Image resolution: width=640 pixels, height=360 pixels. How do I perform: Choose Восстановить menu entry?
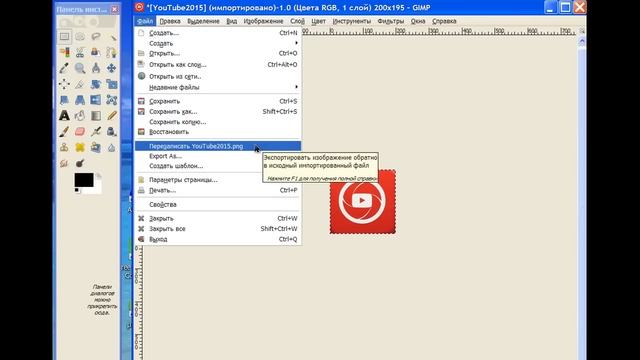pyautogui.click(x=218, y=132)
